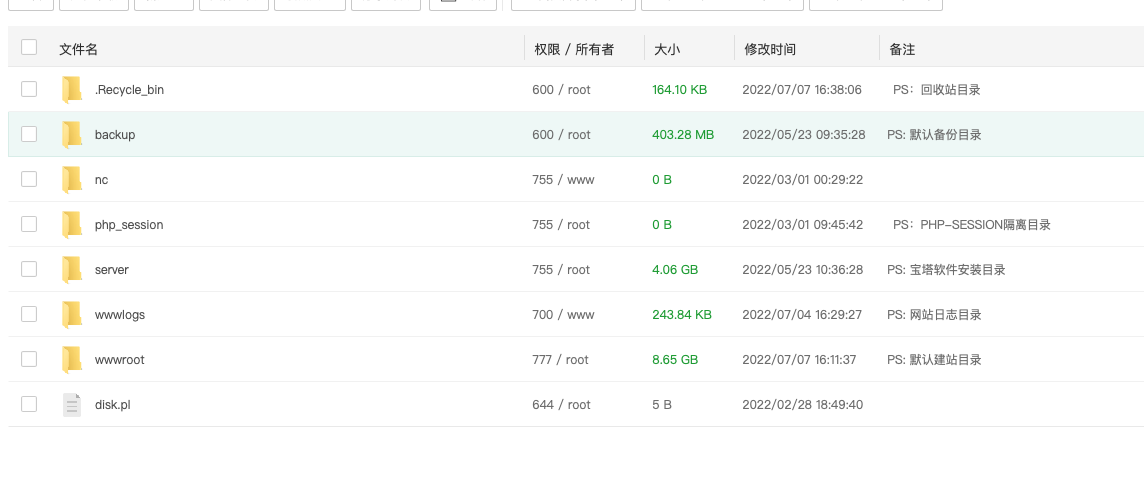Image resolution: width=1144 pixels, height=486 pixels.
Task: Click the 备注 column header
Action: (x=902, y=50)
